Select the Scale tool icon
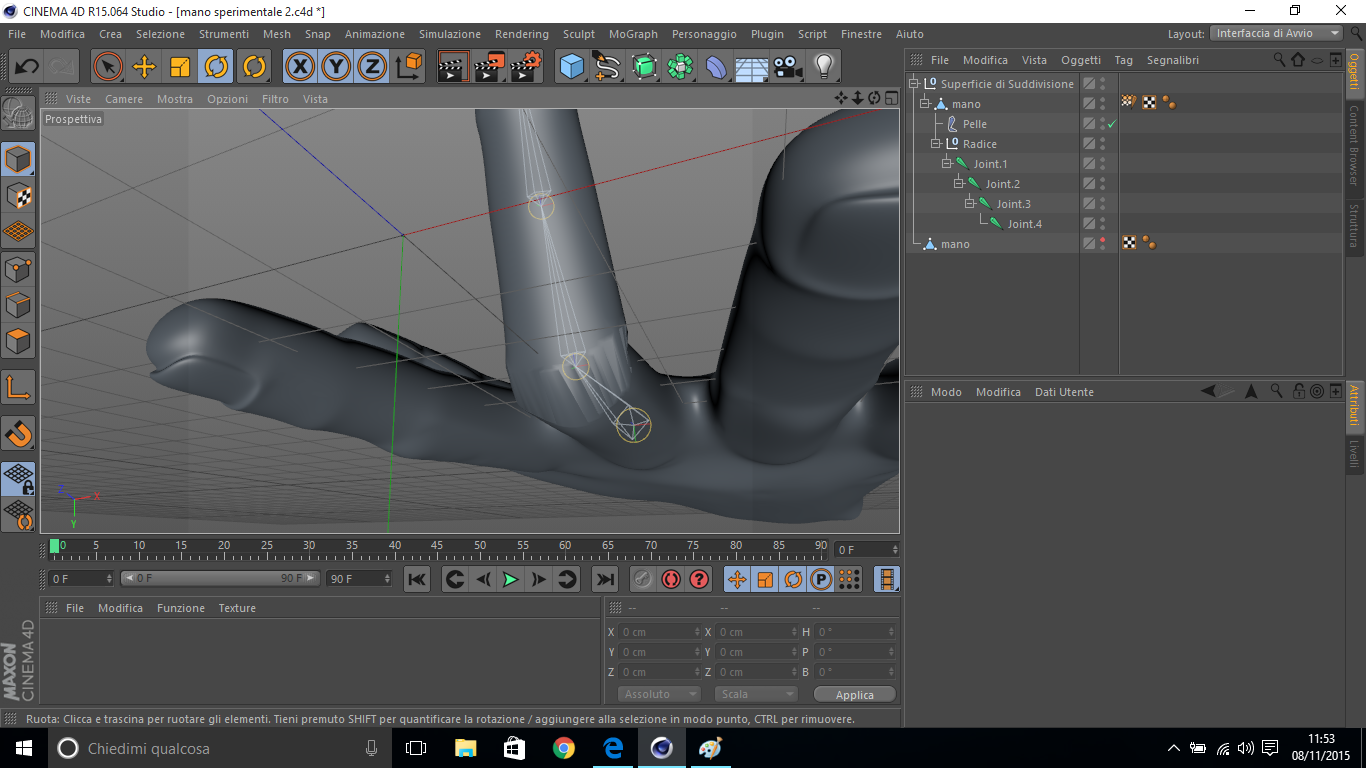 pos(180,67)
